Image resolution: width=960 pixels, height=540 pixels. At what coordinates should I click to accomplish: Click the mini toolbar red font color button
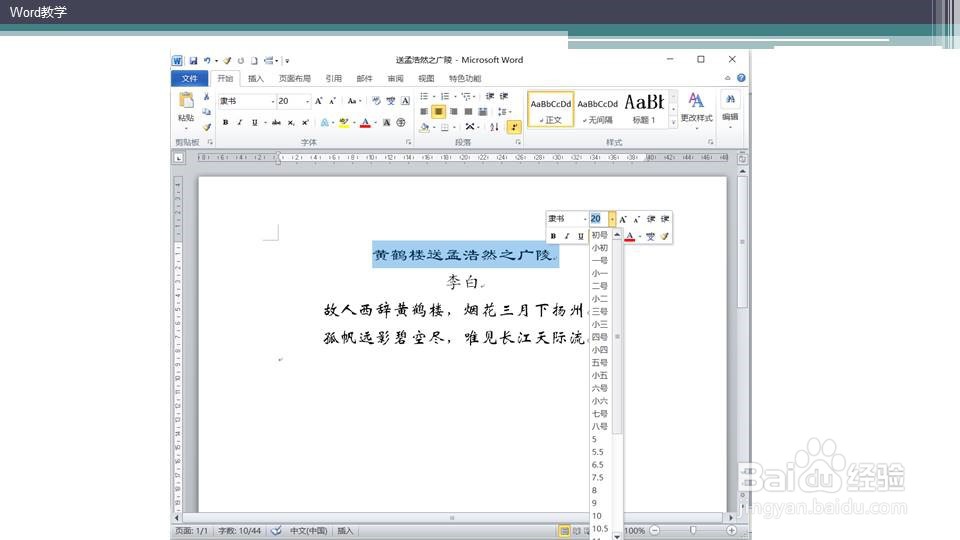pos(630,236)
